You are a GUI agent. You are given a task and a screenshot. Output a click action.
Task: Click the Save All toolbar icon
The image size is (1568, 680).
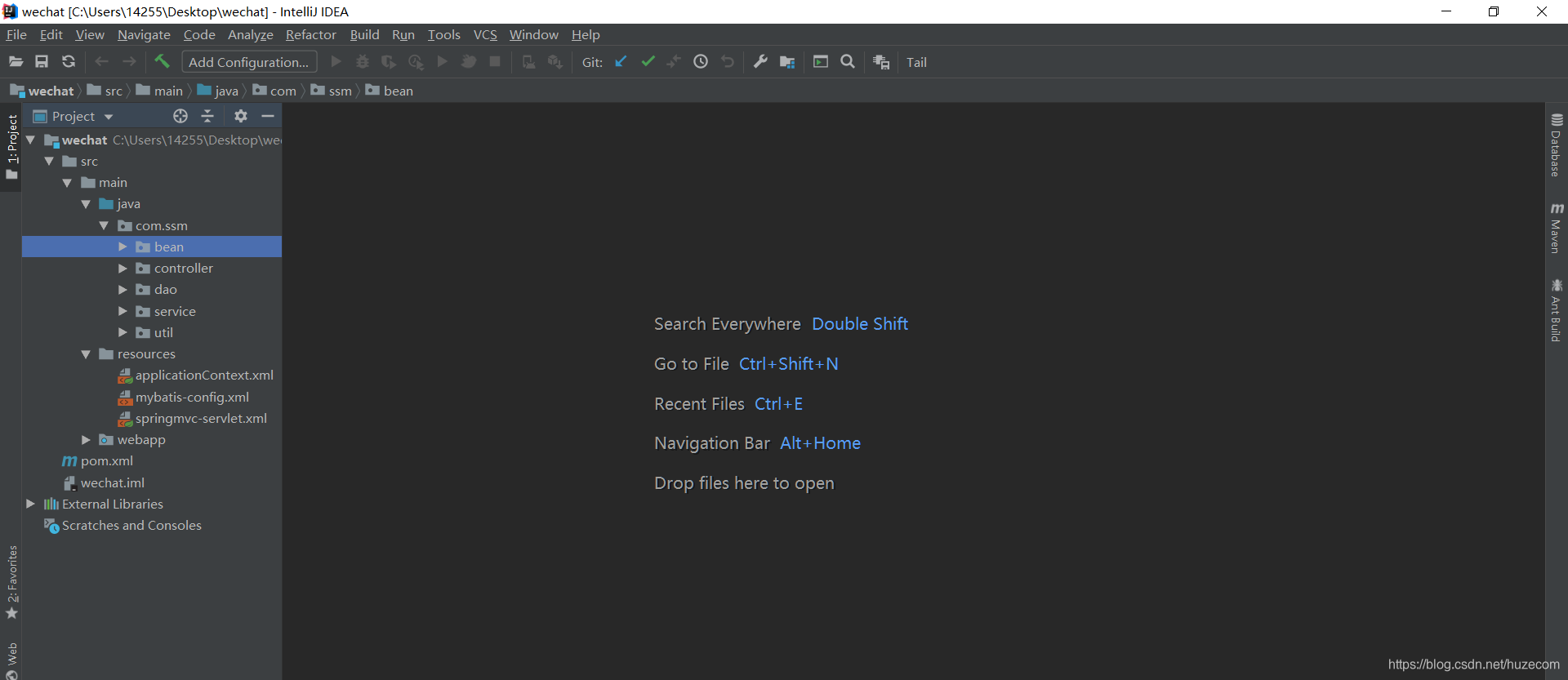42,62
